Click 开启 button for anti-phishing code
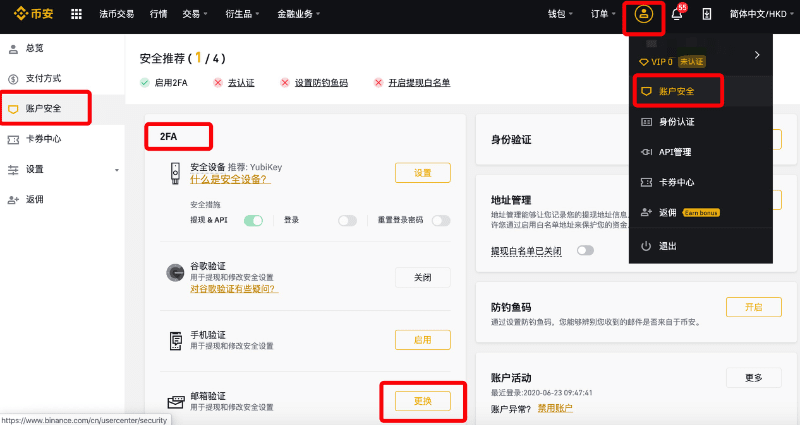Image resolution: width=800 pixels, height=425 pixels. coord(754,307)
